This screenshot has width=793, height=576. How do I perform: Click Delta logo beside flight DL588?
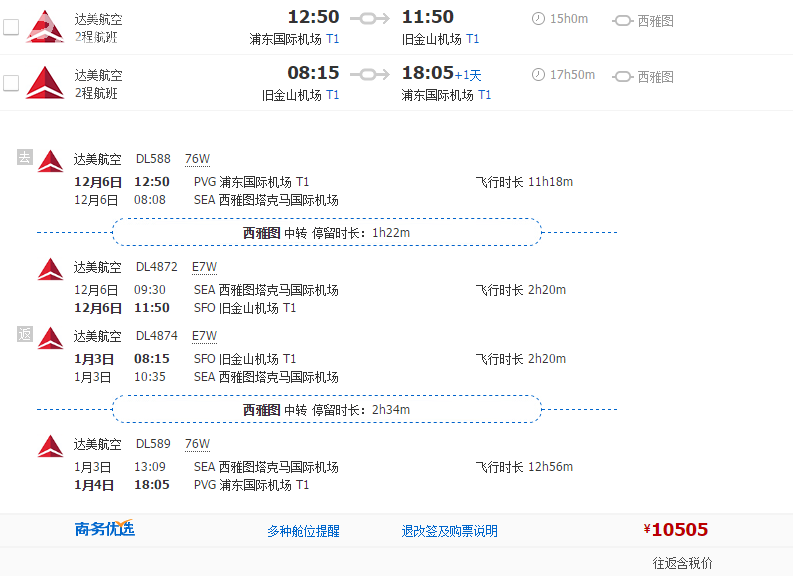coord(50,160)
